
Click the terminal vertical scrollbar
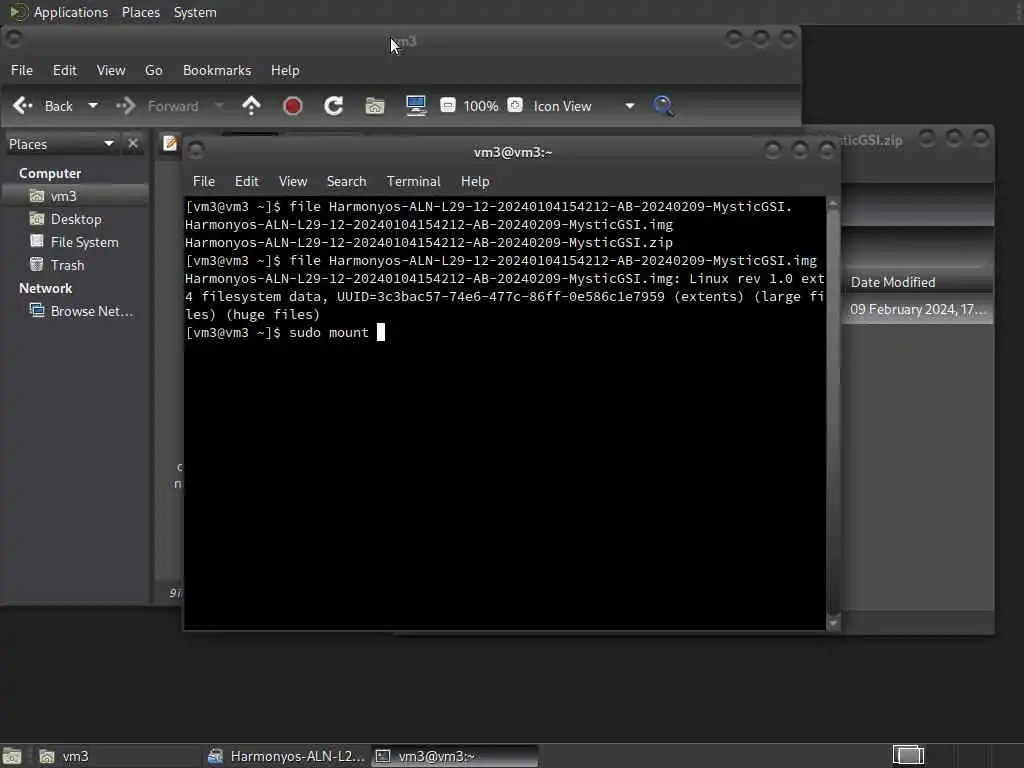[x=833, y=413]
